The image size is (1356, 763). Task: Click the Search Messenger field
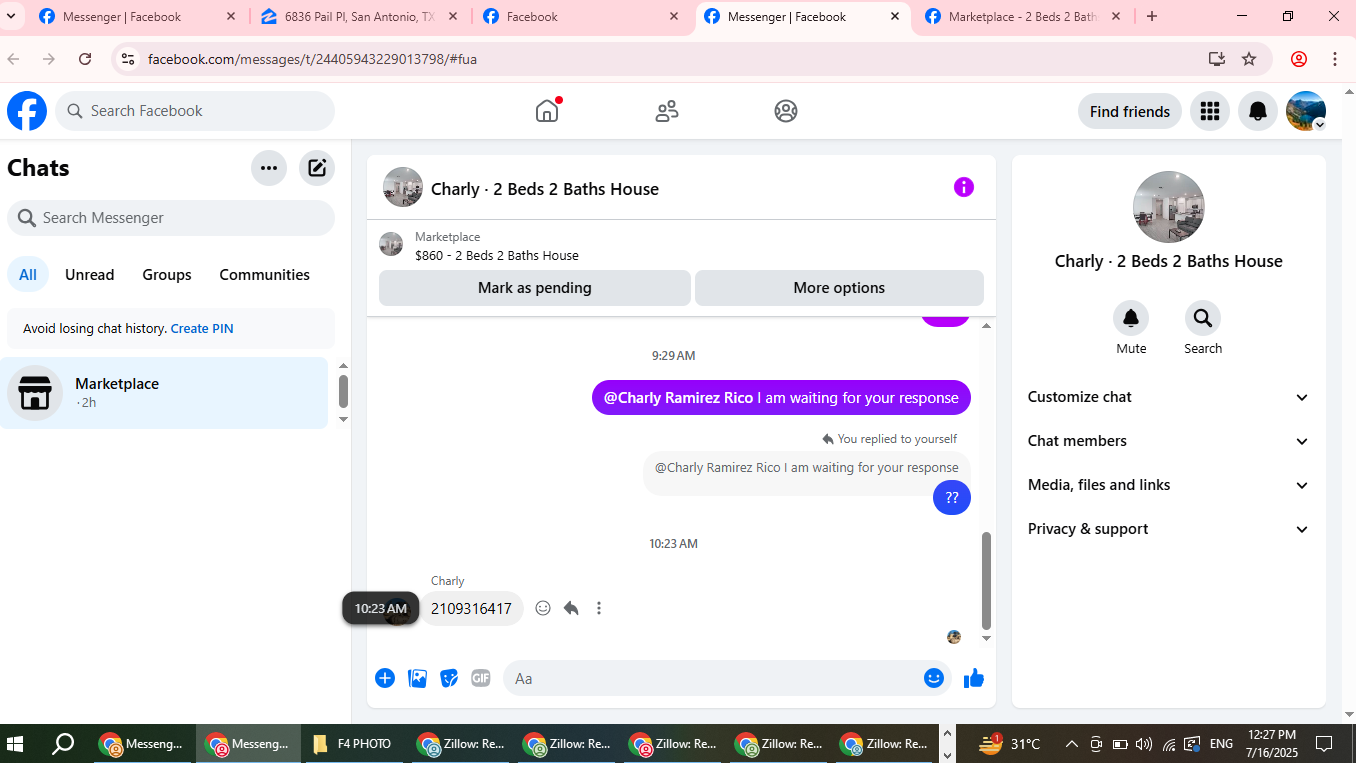(171, 218)
